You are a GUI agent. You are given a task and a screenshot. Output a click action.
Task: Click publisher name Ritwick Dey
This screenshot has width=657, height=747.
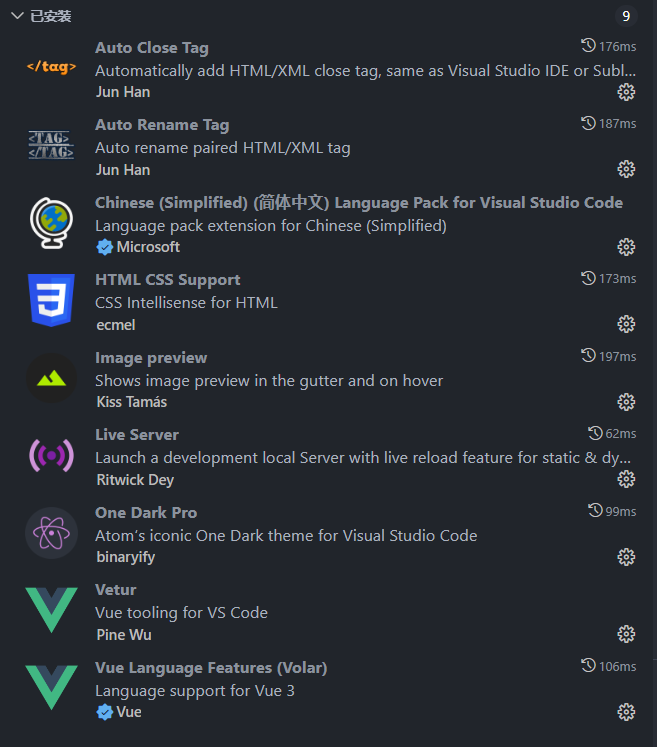coord(135,480)
